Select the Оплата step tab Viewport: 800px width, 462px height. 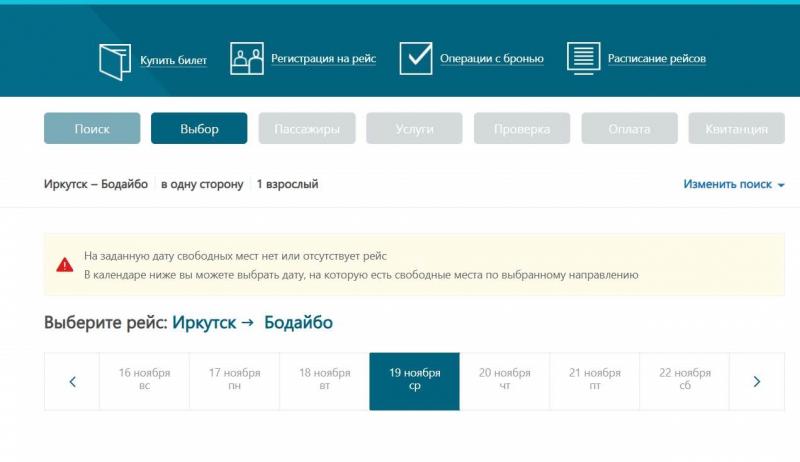pos(629,129)
